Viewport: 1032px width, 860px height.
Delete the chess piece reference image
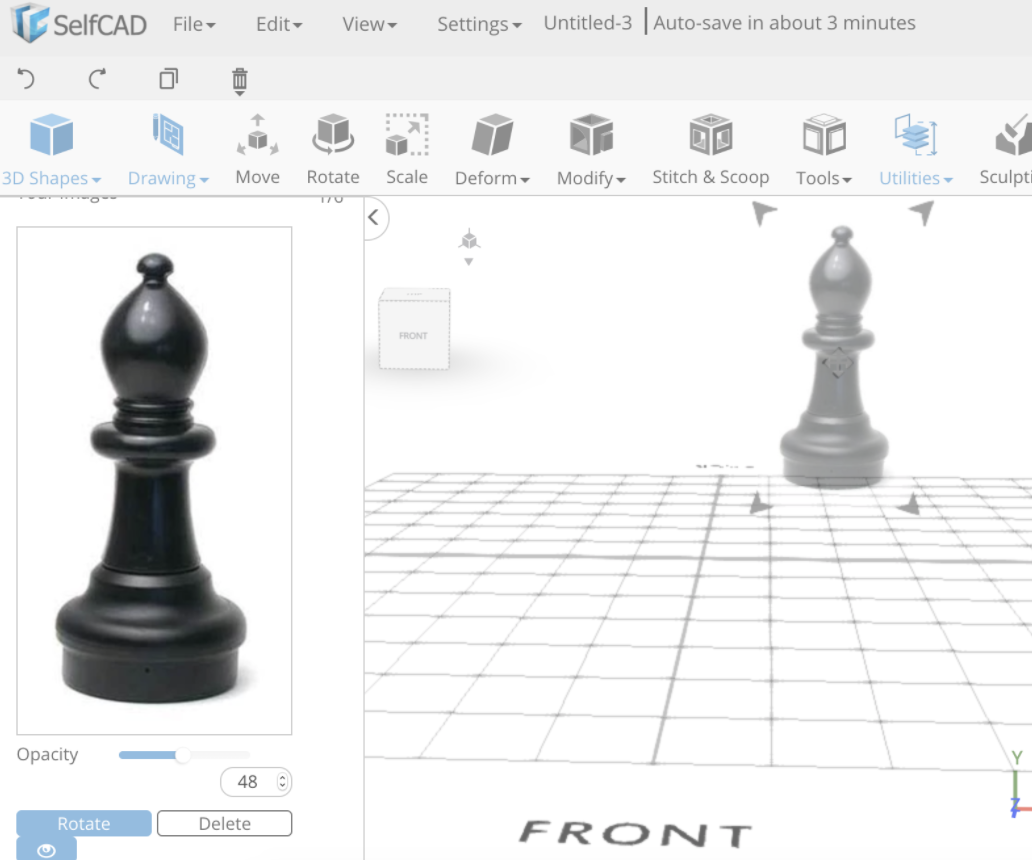[224, 823]
